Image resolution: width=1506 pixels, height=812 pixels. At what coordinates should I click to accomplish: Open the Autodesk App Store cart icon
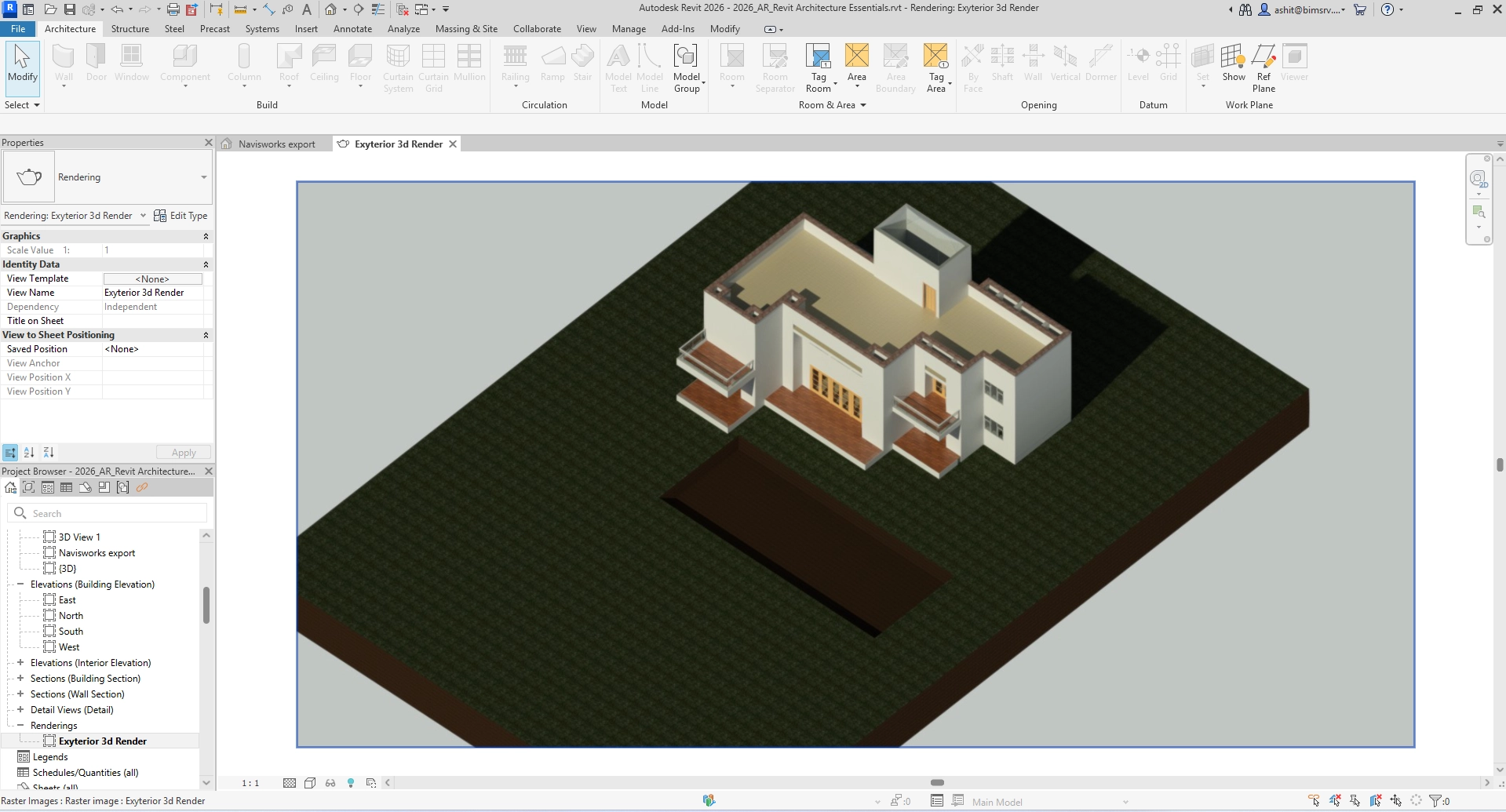pos(1360,9)
